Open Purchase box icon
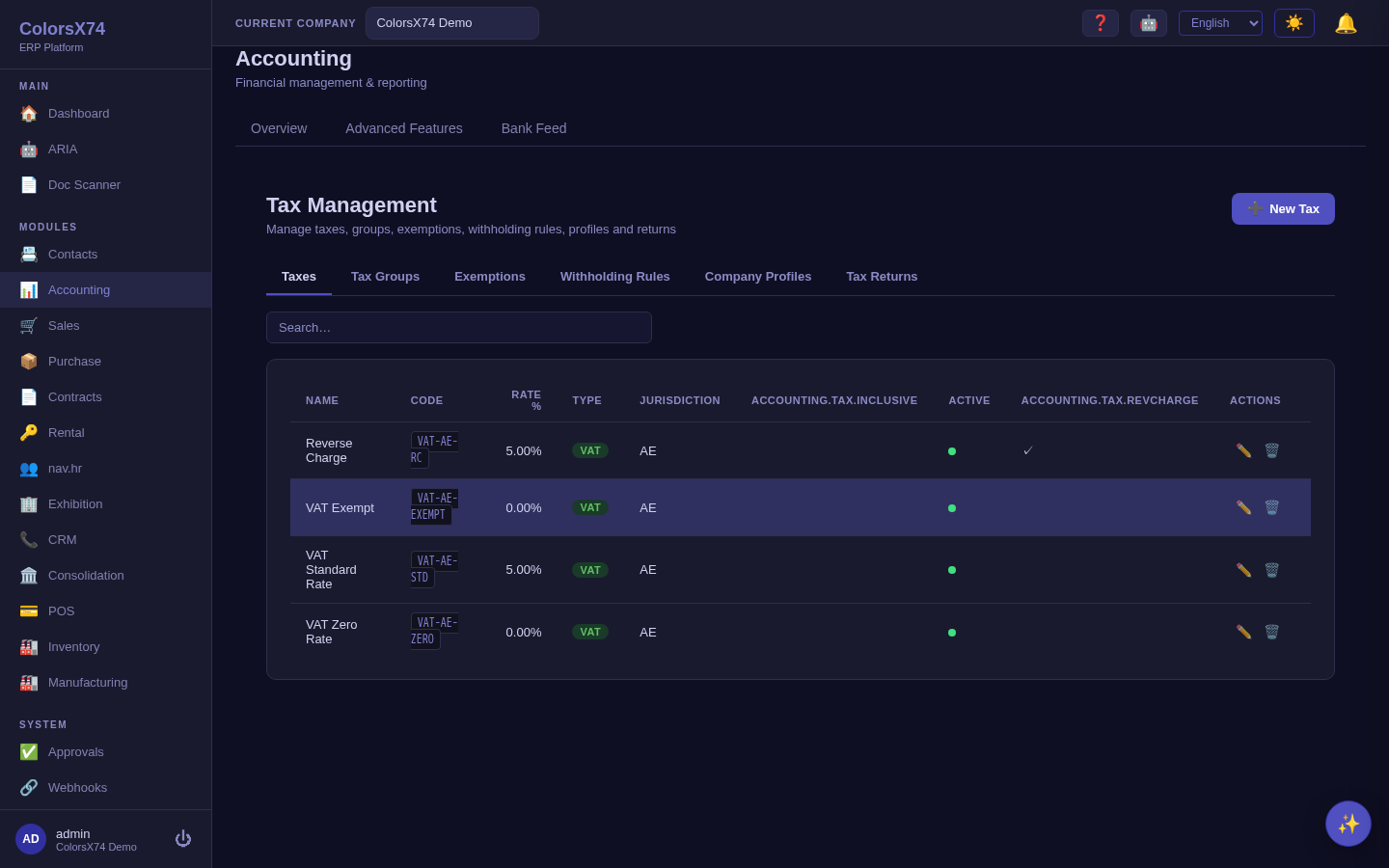 (x=29, y=362)
